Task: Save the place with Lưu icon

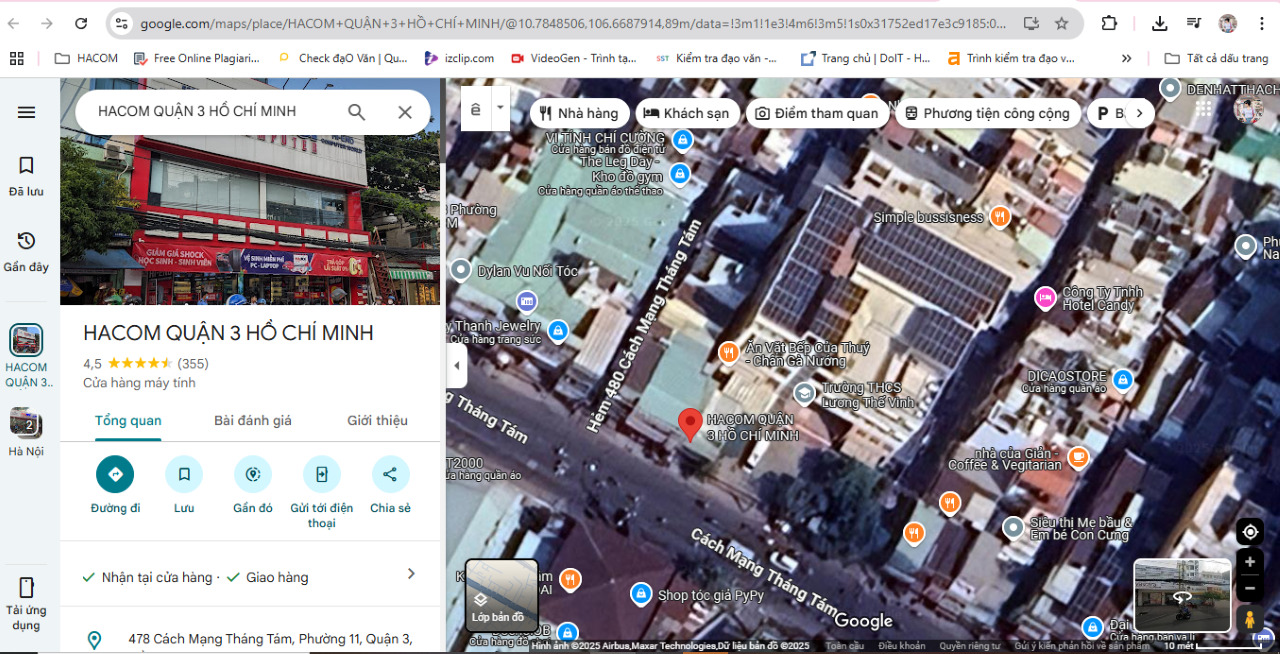Action: 184,474
